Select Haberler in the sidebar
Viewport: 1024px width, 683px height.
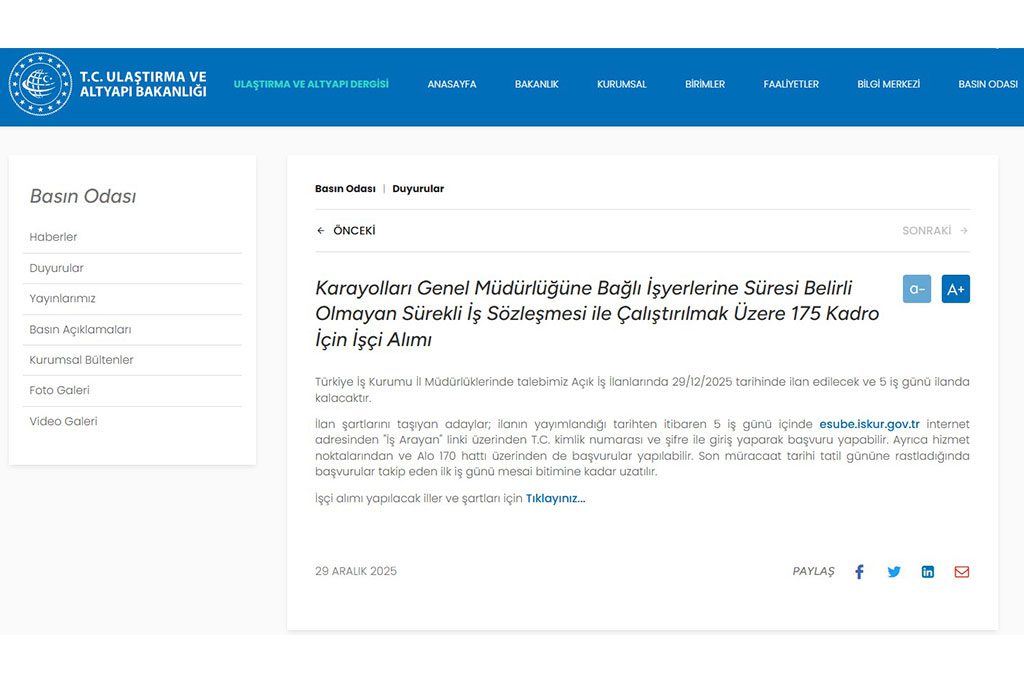click(54, 238)
